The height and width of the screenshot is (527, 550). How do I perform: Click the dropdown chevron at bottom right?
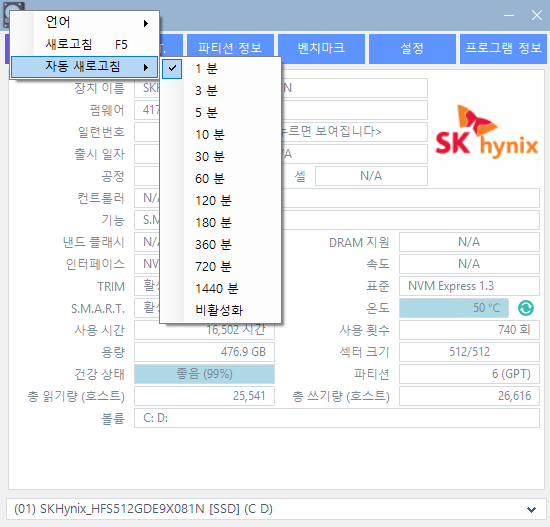531,509
